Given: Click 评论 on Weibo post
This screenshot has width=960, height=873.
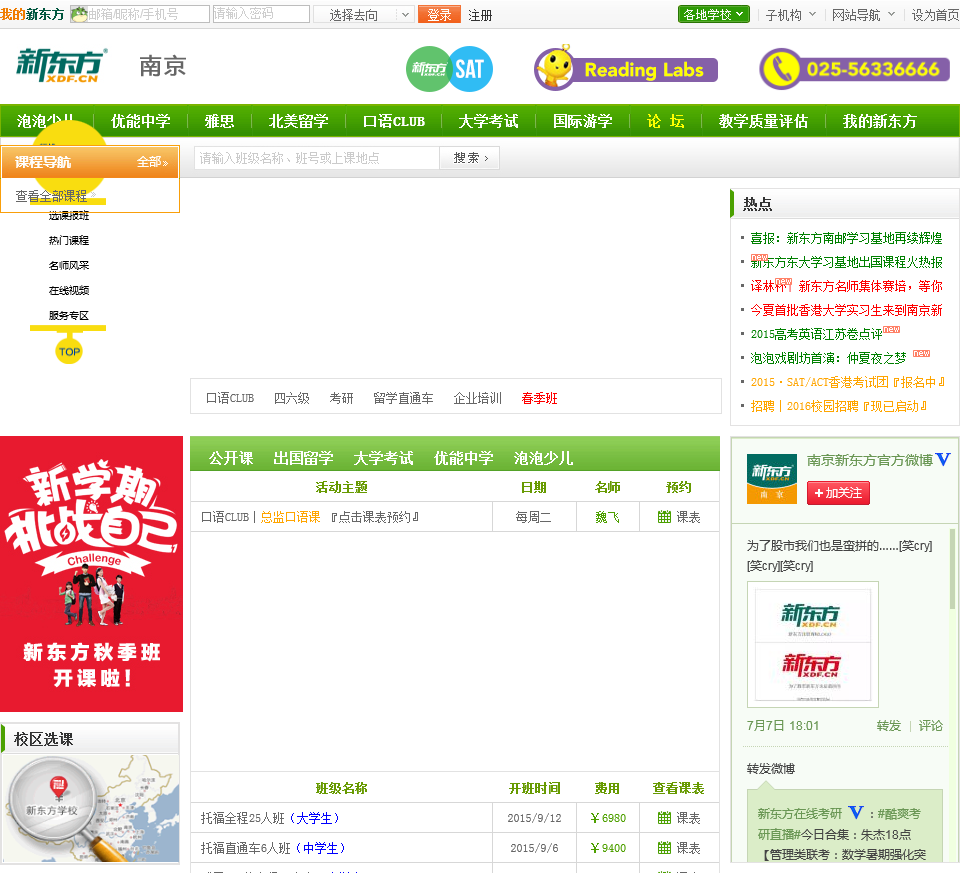Looking at the screenshot, I should pos(931,725).
